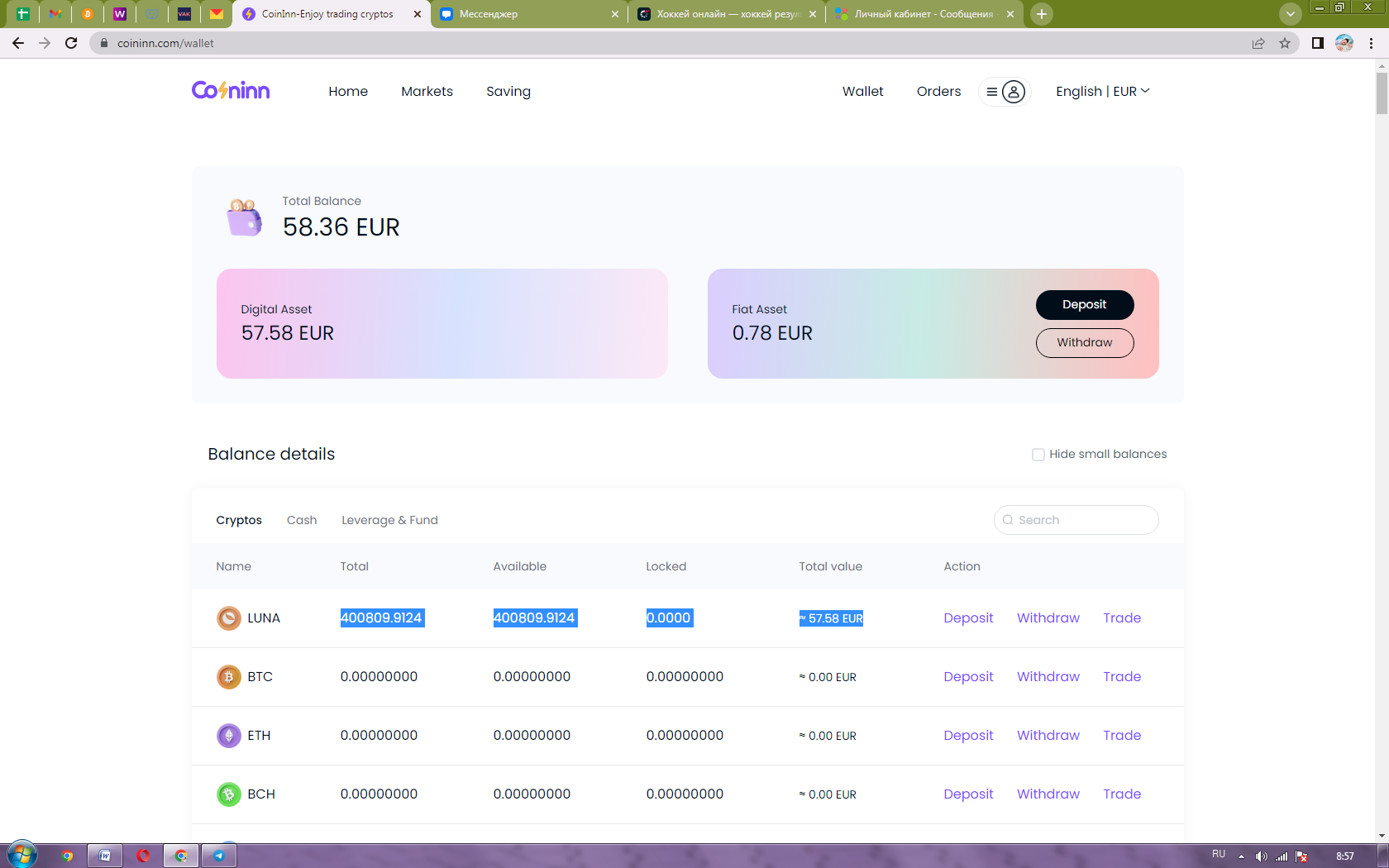Withdraw BCH from its row
Screen dimensions: 1389x868
click(x=1048, y=794)
